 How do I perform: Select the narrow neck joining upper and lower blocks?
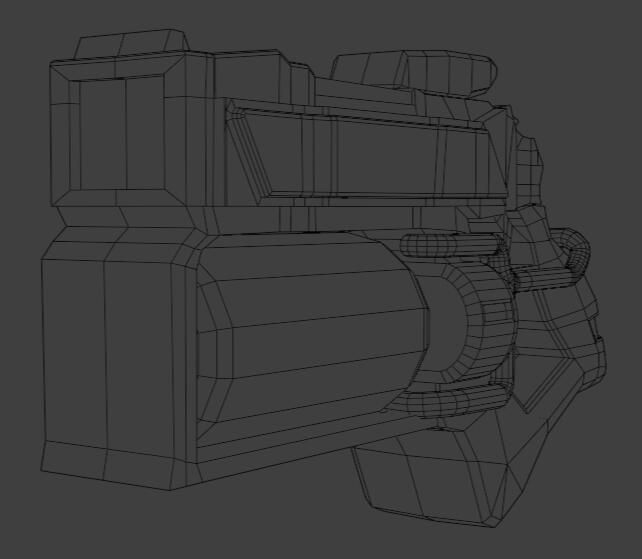pyautogui.click(x=130, y=215)
